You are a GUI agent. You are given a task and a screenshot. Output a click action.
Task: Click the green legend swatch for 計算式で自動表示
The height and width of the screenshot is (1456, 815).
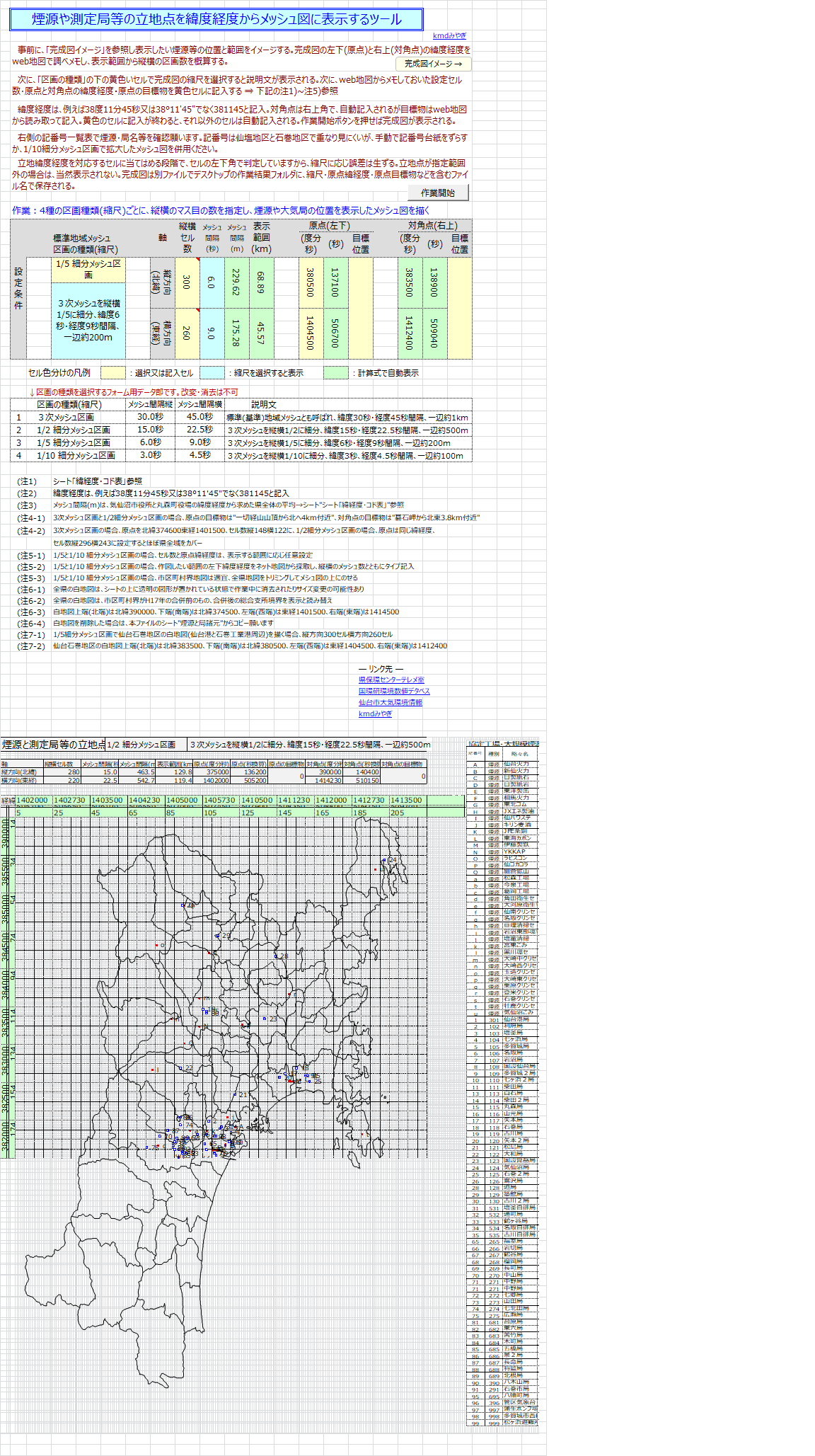336,372
